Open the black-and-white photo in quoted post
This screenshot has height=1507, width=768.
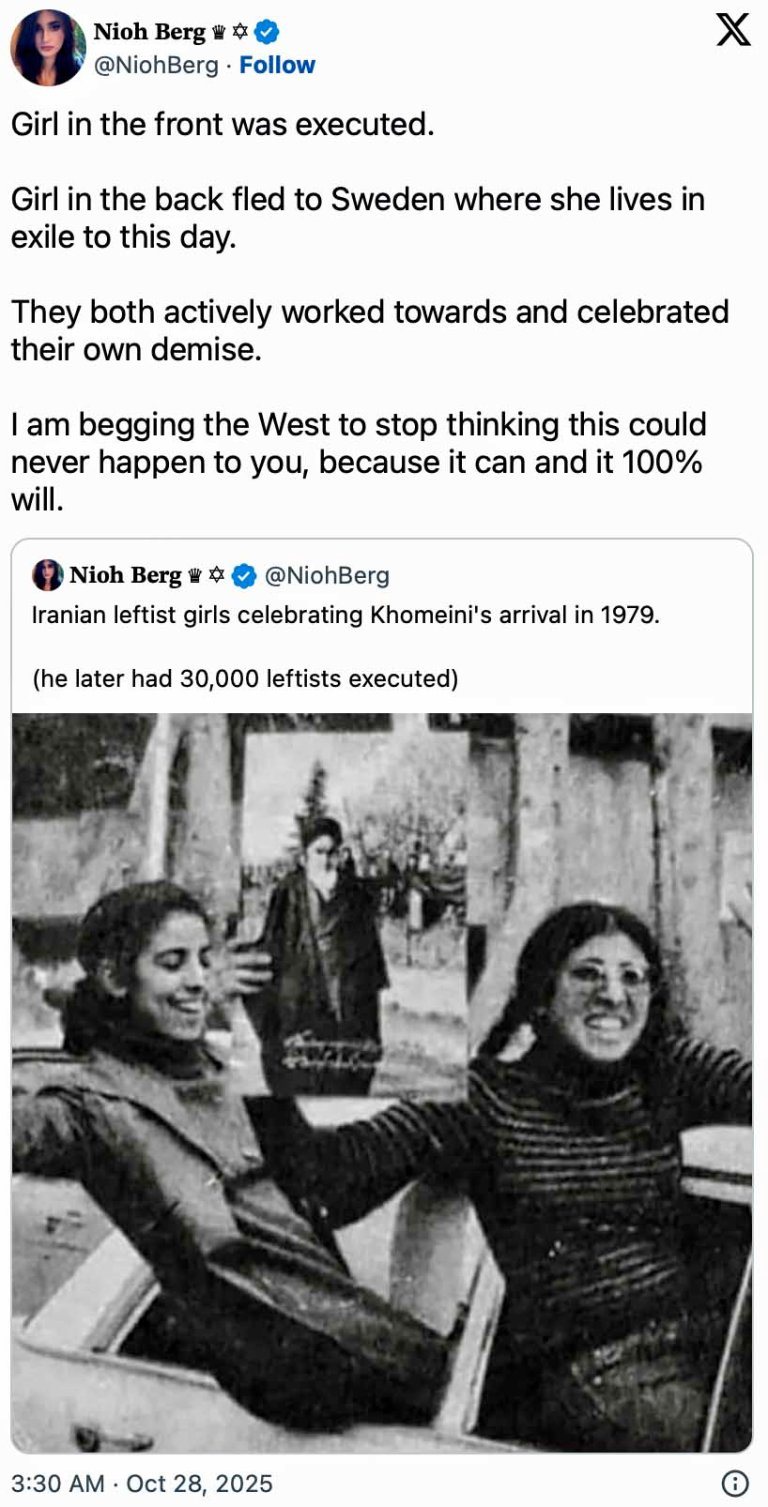click(x=382, y=1080)
